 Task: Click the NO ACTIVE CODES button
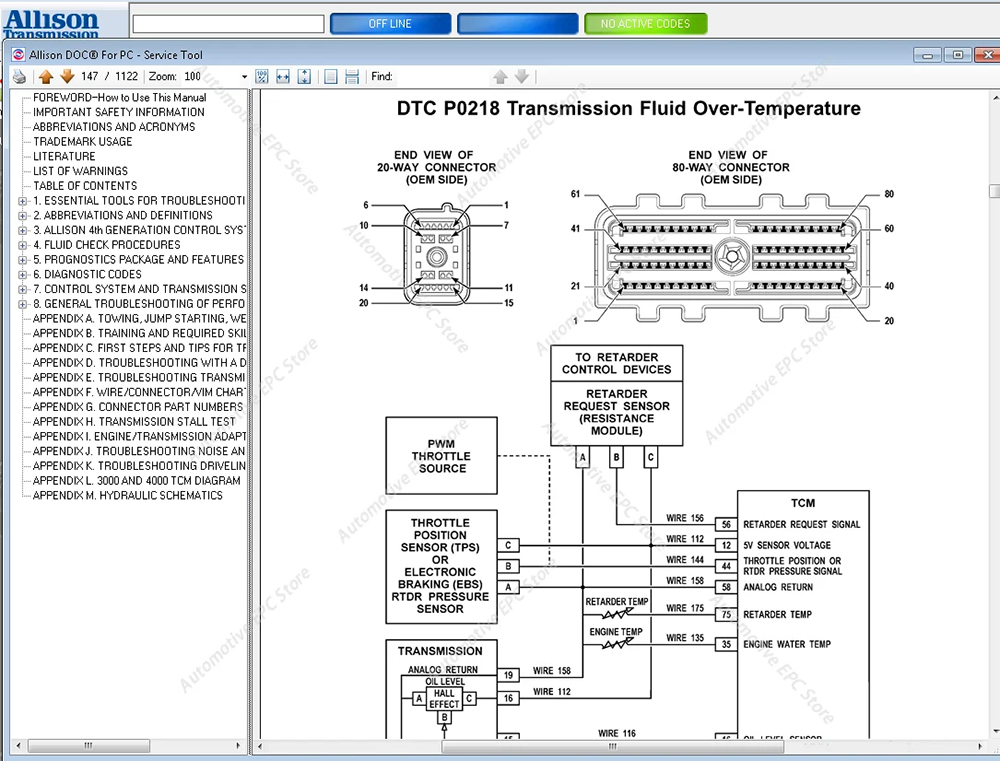click(x=645, y=24)
